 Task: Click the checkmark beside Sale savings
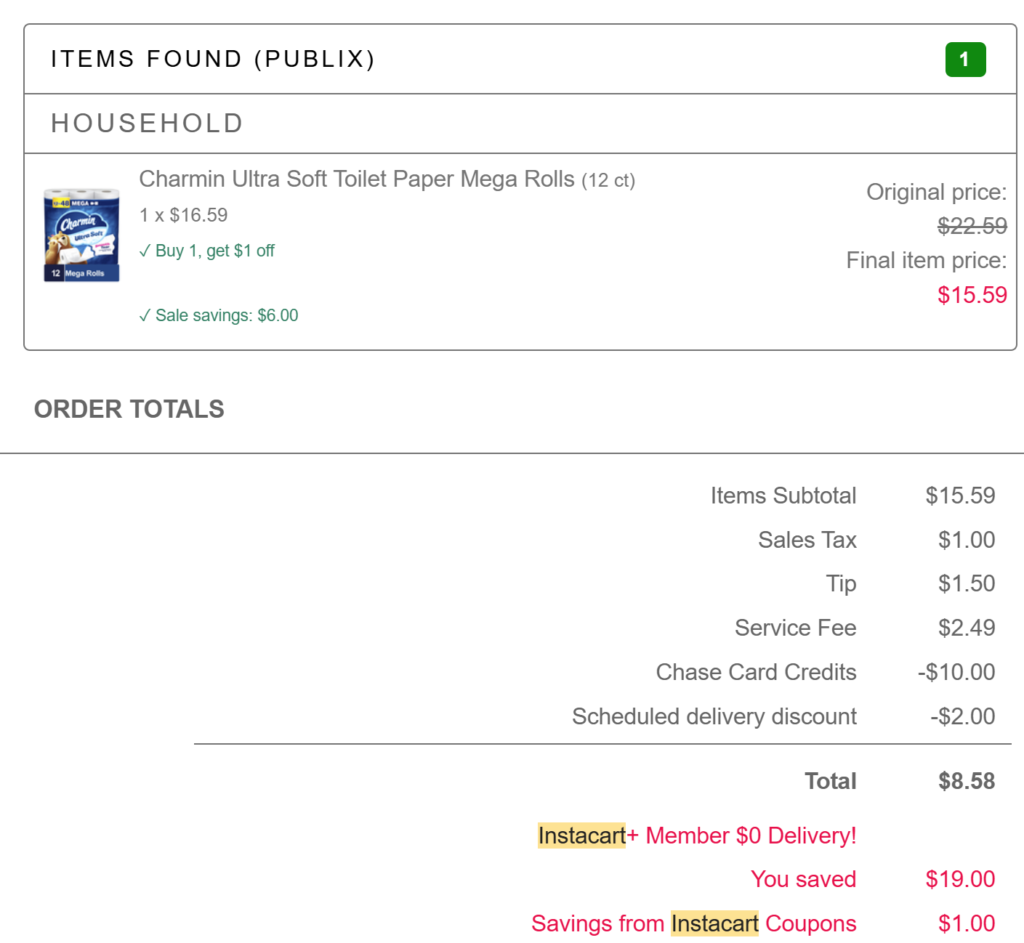coord(145,316)
